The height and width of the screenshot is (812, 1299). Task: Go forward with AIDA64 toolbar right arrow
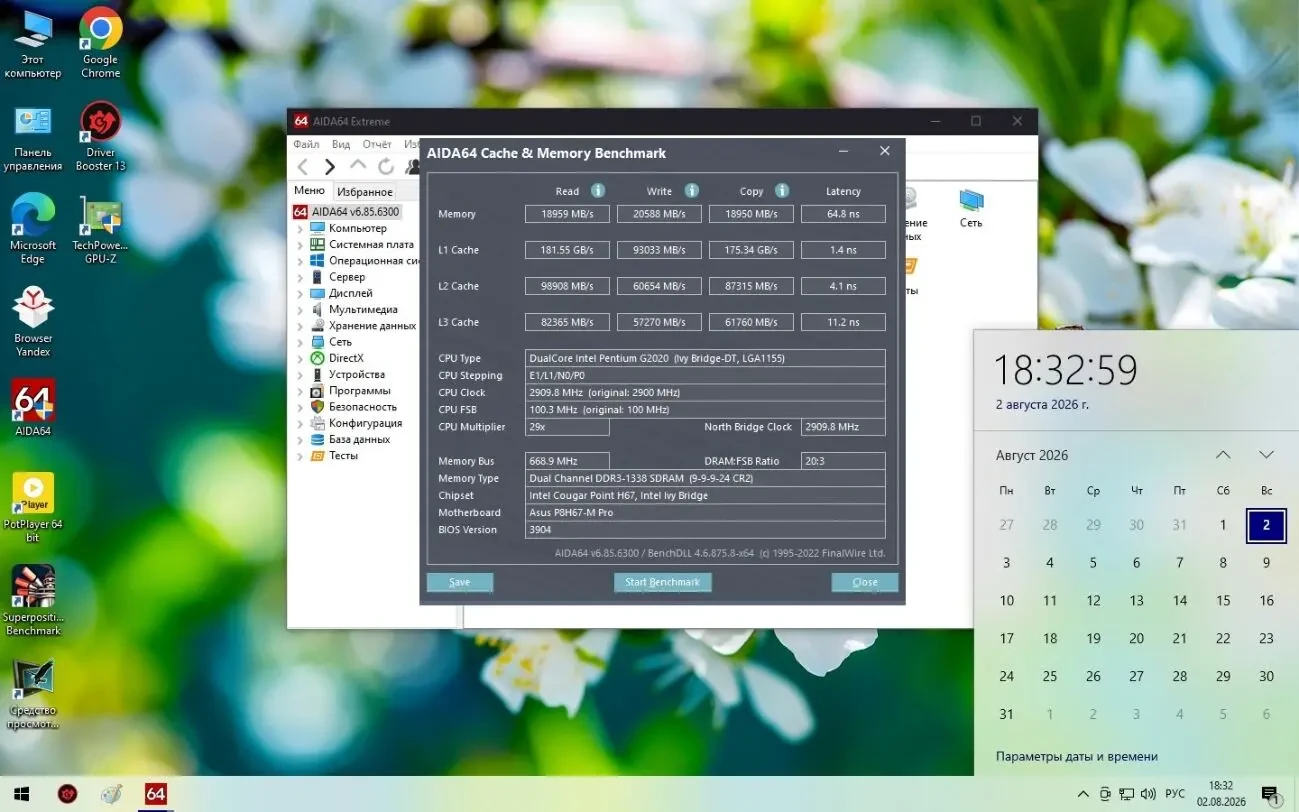tap(330, 167)
